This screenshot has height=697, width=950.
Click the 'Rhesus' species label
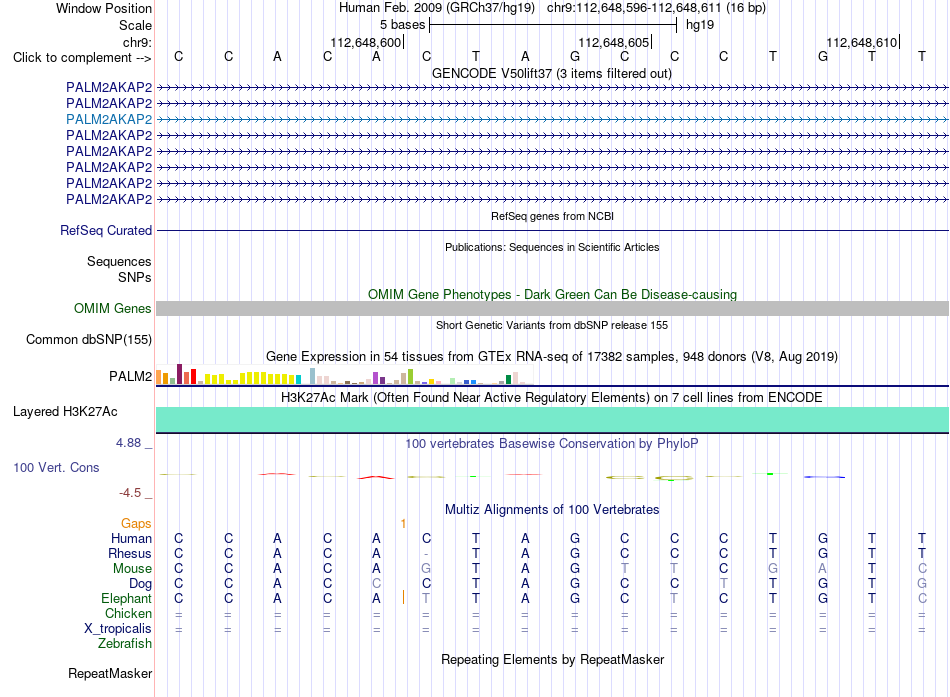(130, 553)
